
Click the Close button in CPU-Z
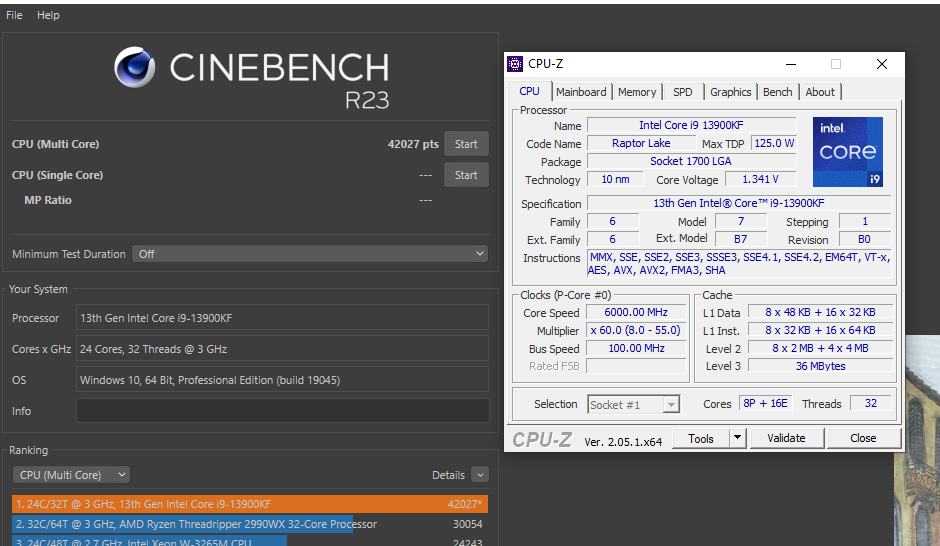(x=863, y=438)
